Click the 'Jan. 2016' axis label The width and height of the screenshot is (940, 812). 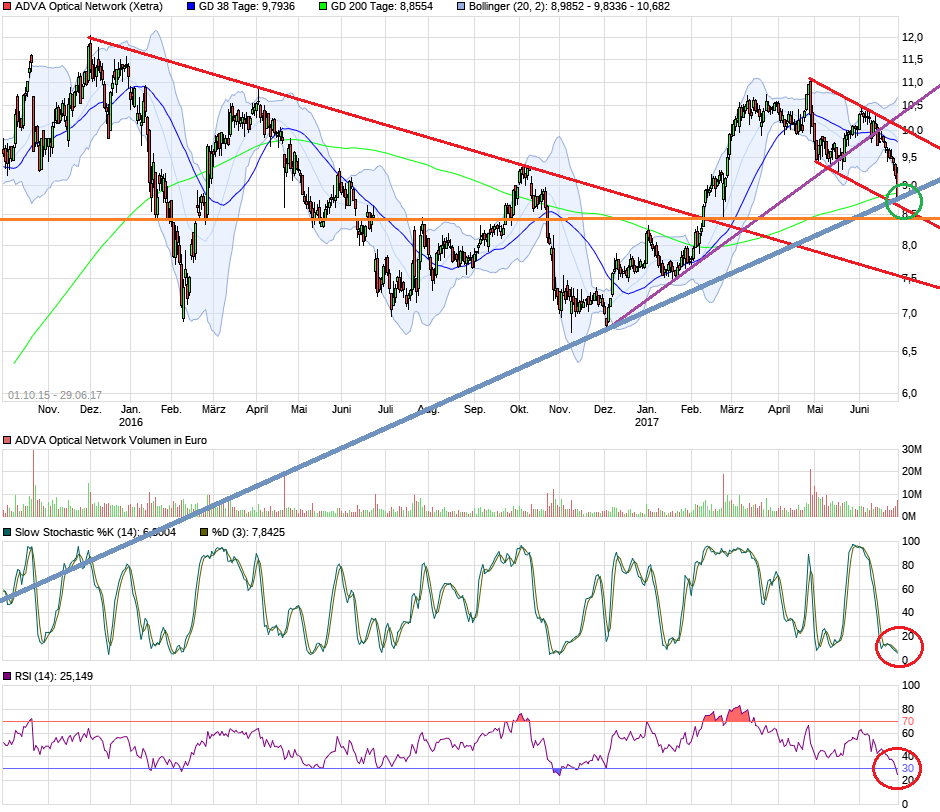[131, 416]
